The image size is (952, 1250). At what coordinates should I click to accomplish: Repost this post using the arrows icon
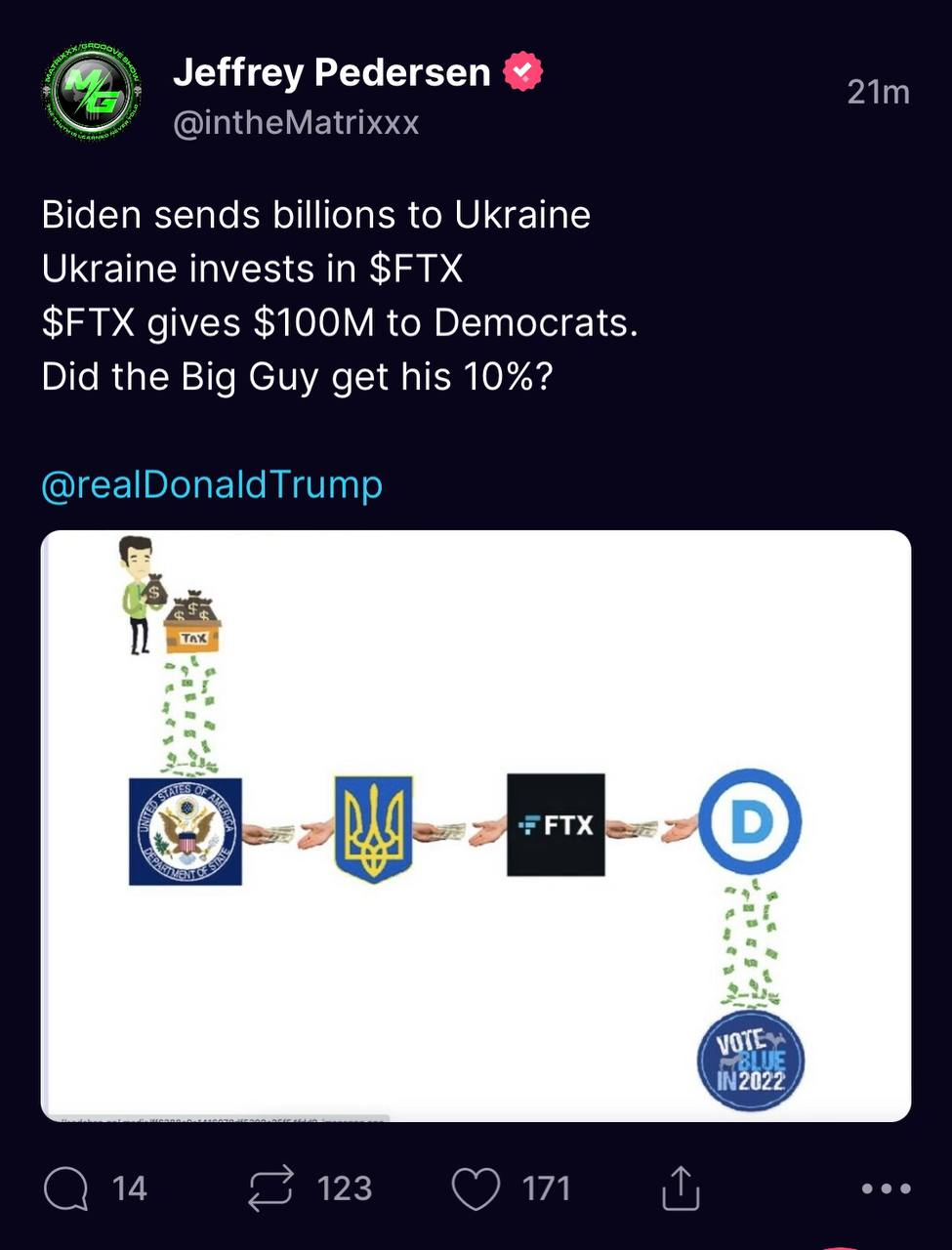click(270, 1188)
